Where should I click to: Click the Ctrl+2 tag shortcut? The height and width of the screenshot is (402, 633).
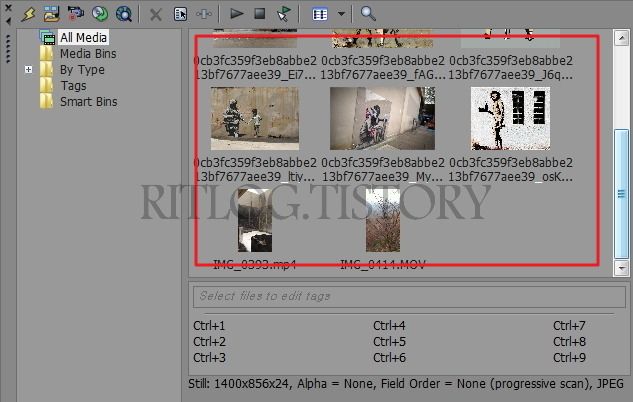coord(209,341)
